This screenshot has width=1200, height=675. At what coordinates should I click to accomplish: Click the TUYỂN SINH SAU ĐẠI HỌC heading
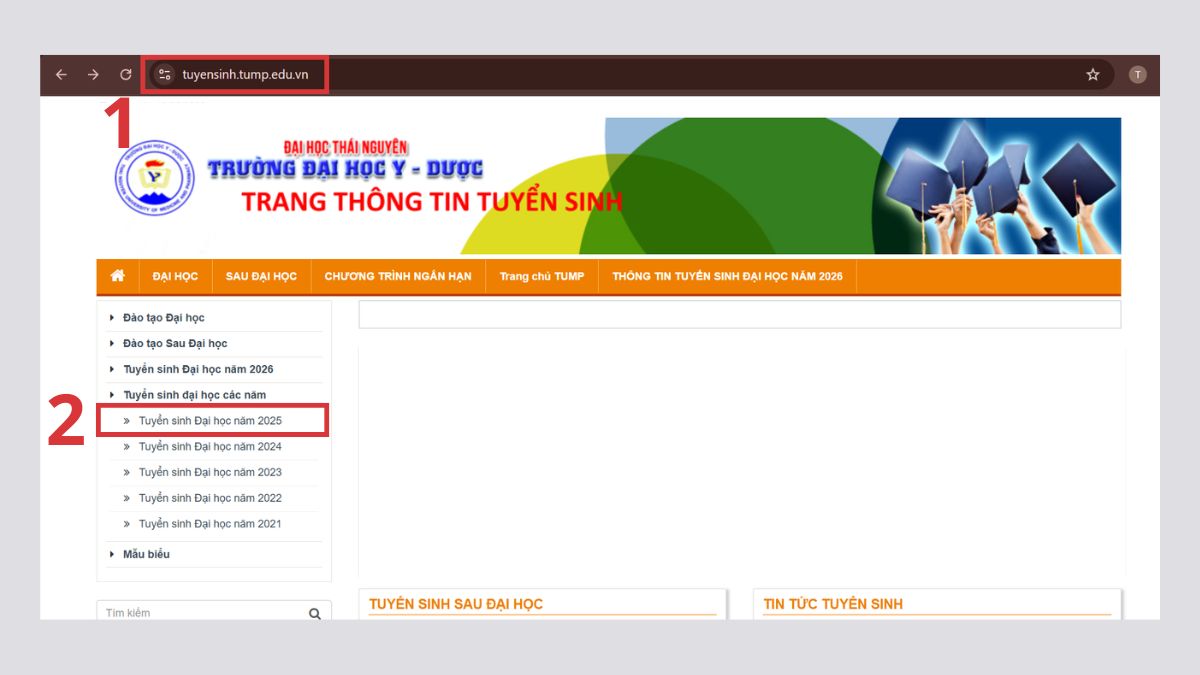point(456,604)
